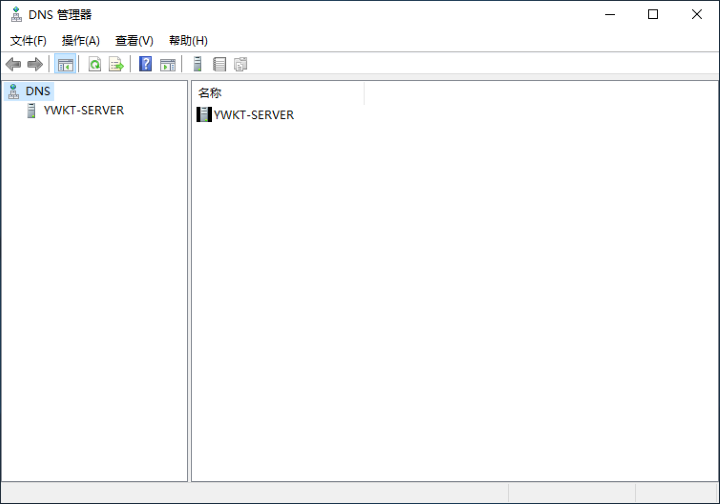Open the 帮助(H) menu
Viewport: 720px width, 504px height.
188,41
